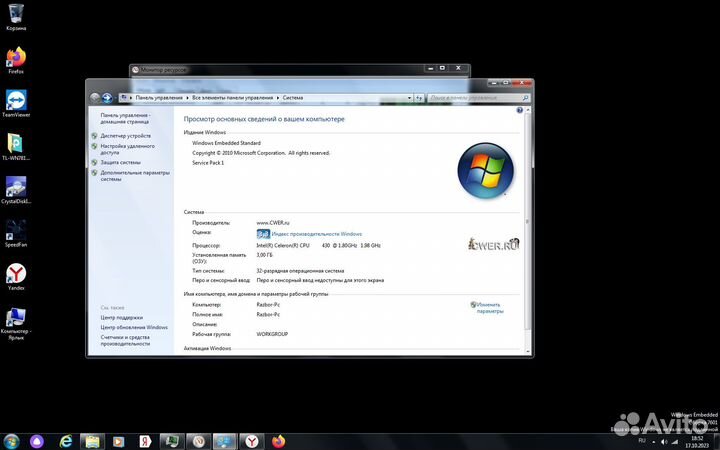
Task: Open Windows Explorer folder icon in taskbar
Action: pos(92,442)
